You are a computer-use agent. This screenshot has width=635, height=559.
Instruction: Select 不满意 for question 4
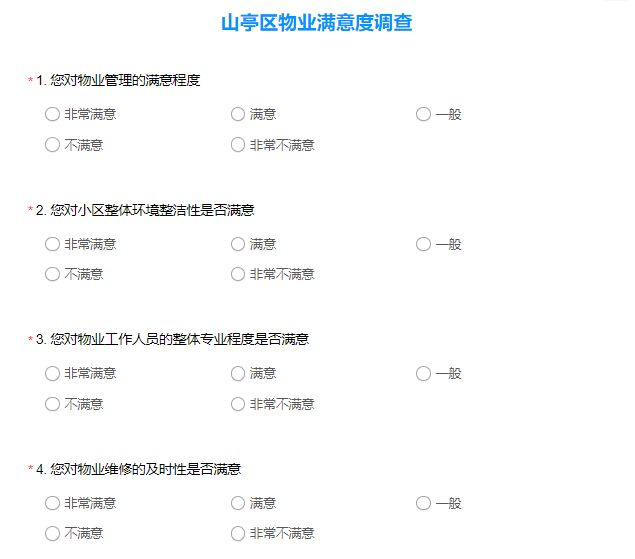52,533
